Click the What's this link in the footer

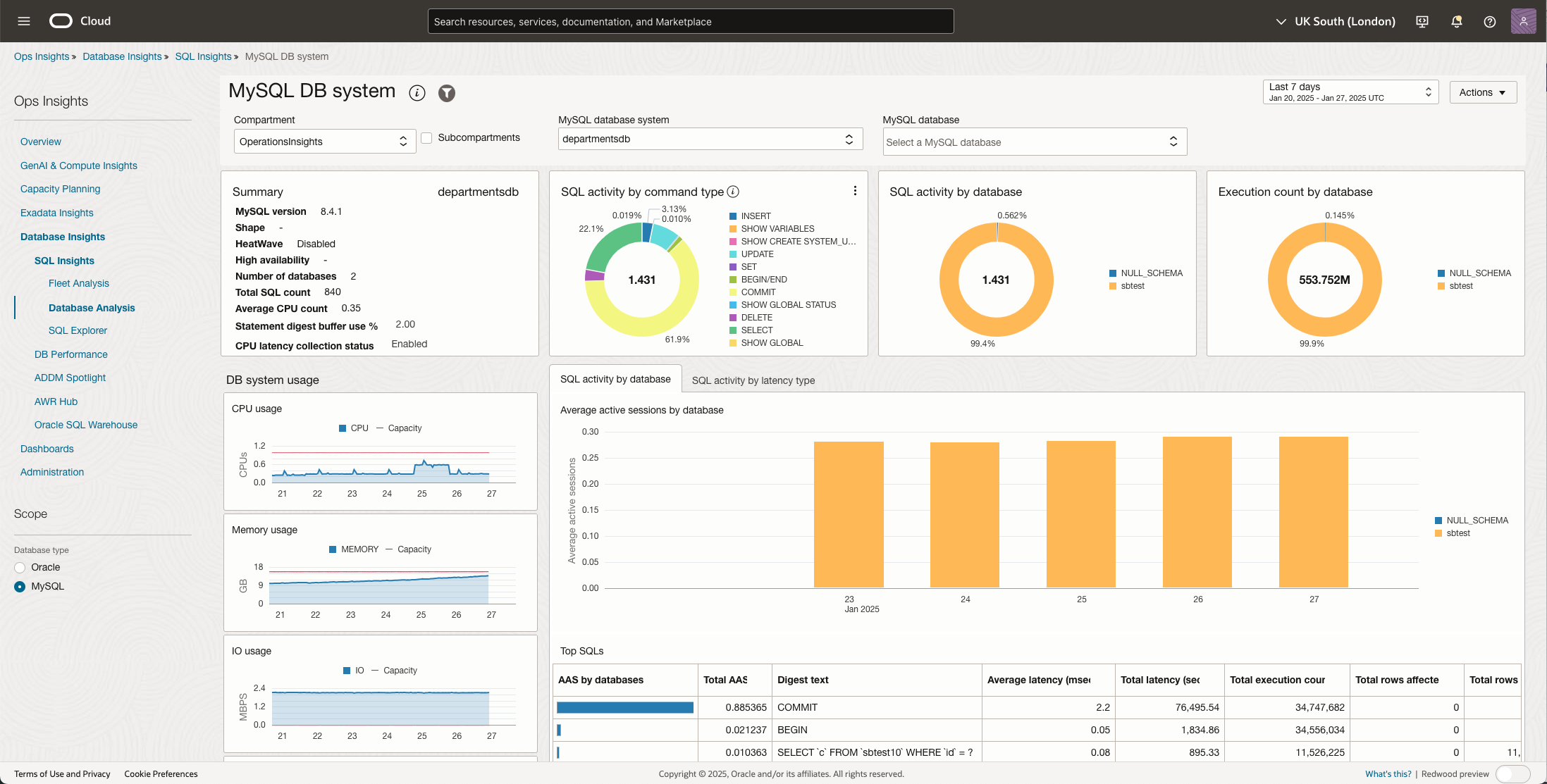pyautogui.click(x=1386, y=773)
